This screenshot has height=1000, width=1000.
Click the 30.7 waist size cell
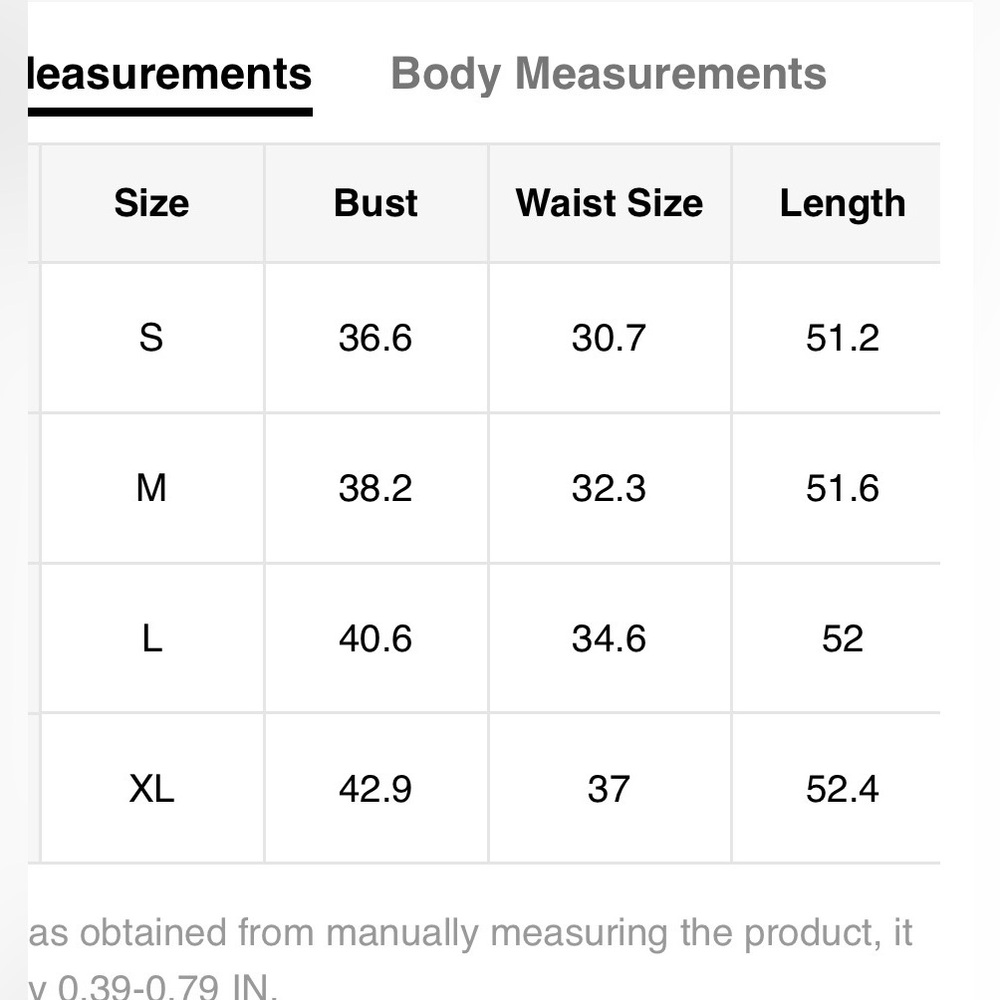pos(609,338)
